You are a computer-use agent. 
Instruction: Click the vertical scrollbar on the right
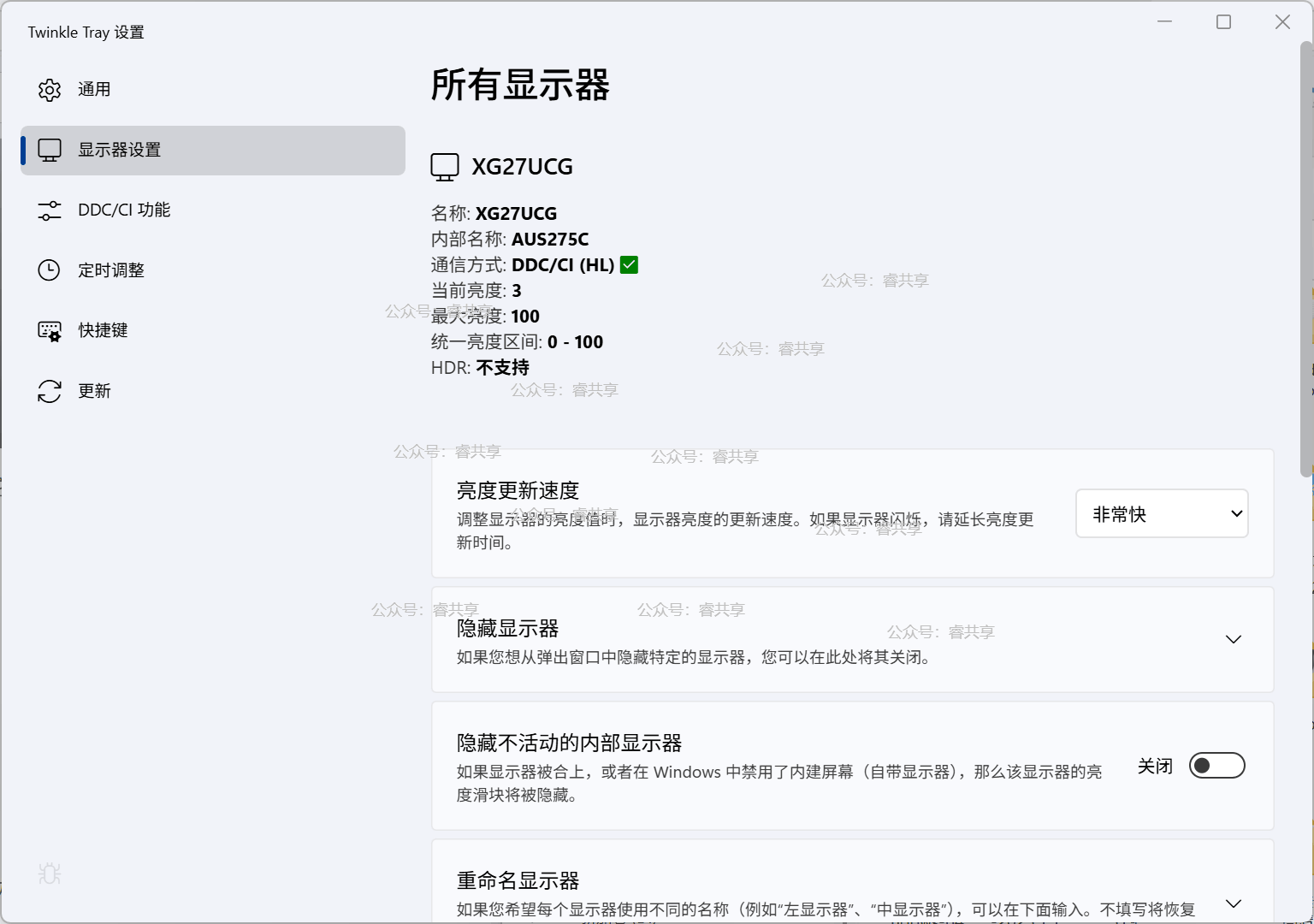point(1305,257)
